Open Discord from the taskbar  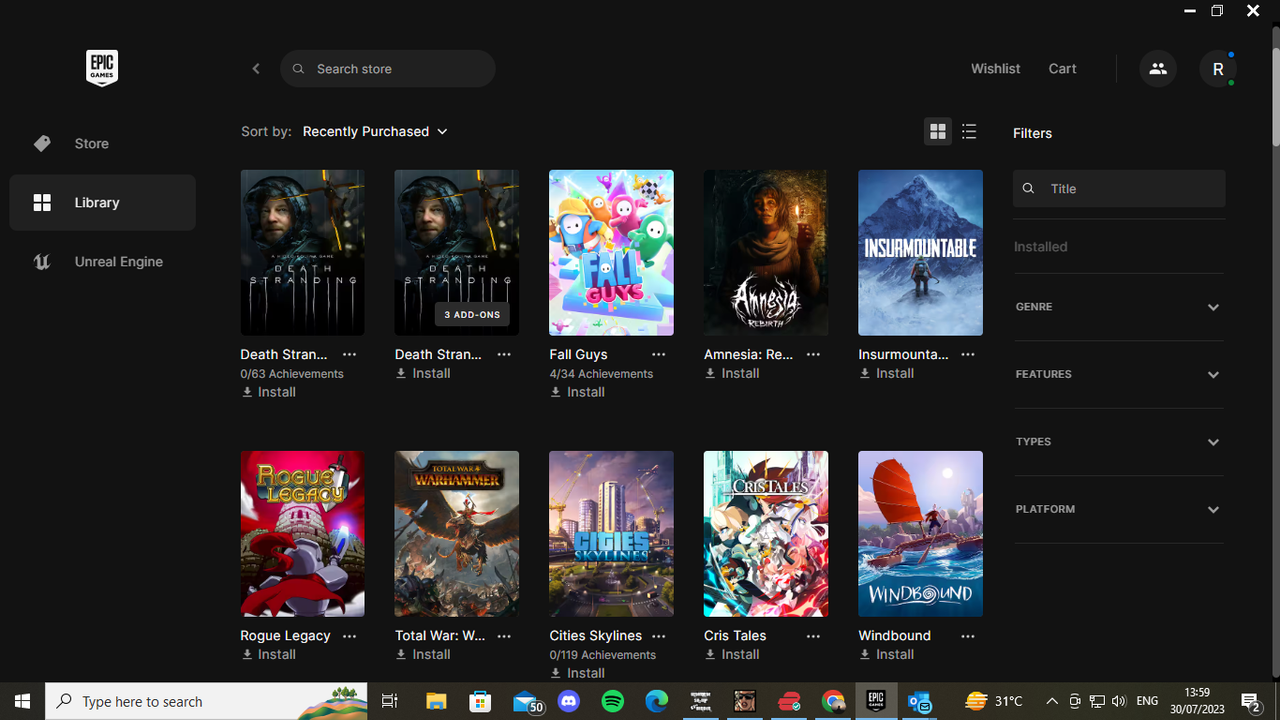coord(569,701)
